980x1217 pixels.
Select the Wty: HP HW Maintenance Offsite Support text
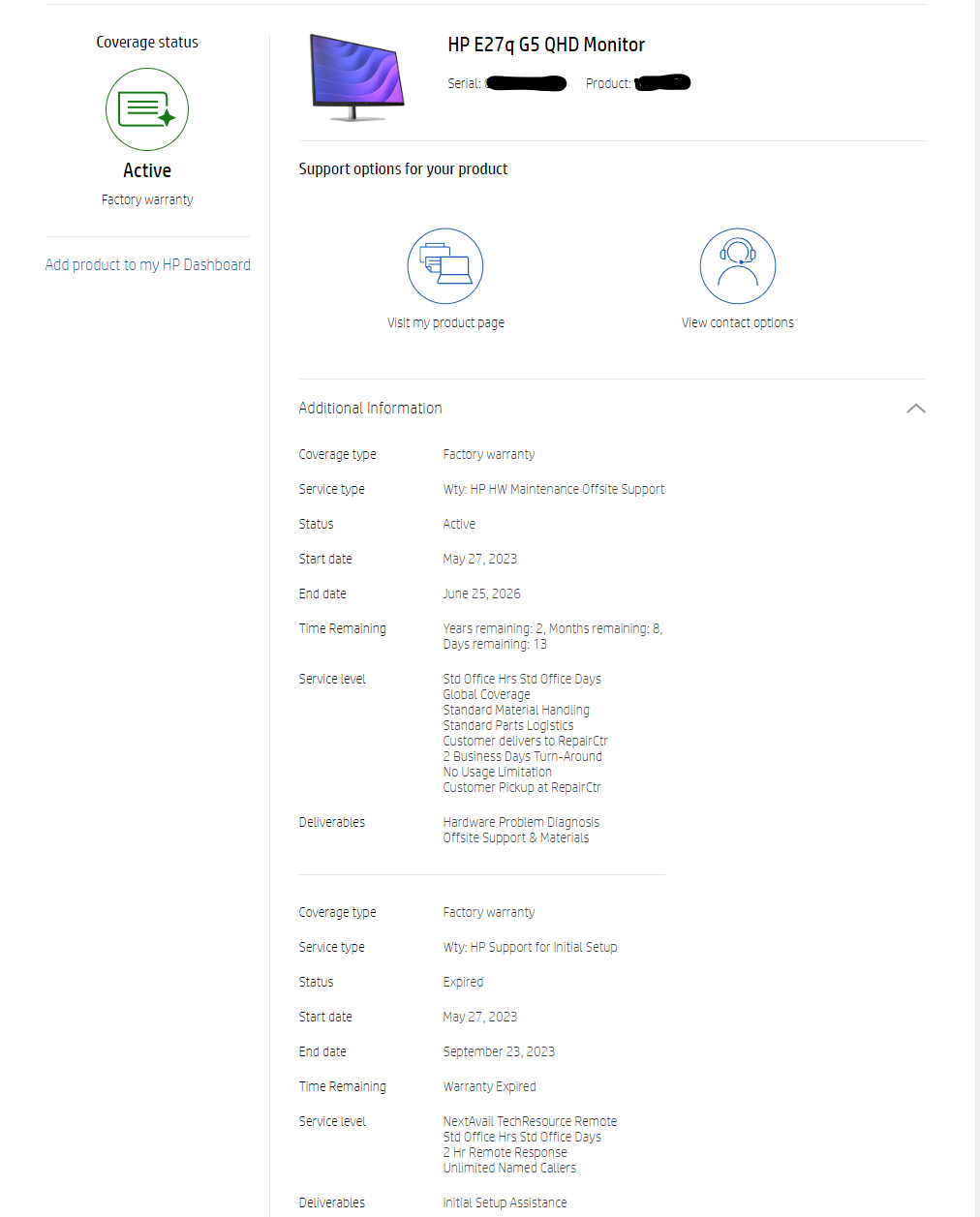pyautogui.click(x=554, y=489)
